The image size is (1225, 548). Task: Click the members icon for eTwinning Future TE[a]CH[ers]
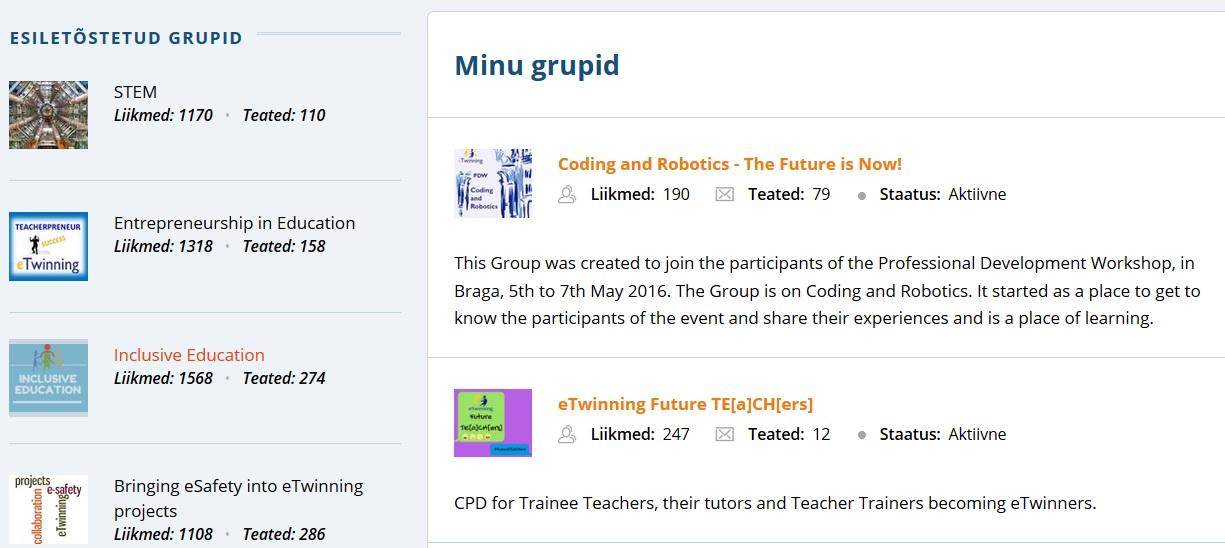pos(567,435)
